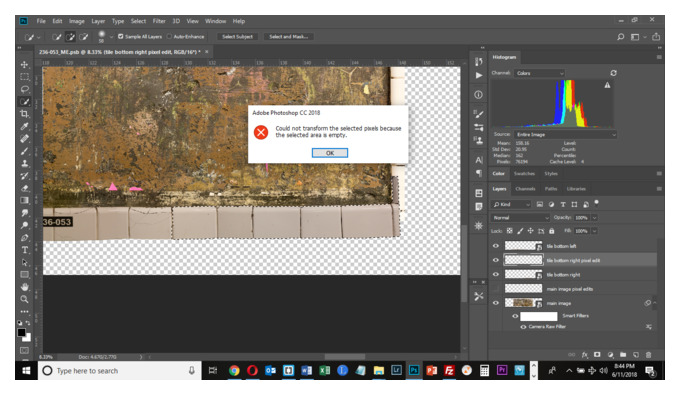Select the Eyedropper tool
The width and height of the screenshot is (680, 395).
click(x=25, y=126)
